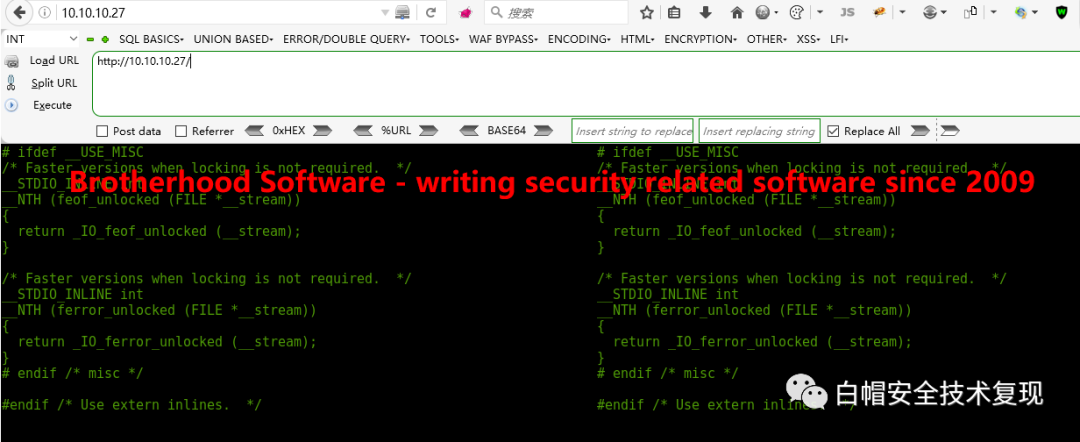1080x442 pixels.
Task: Open the UNION BASED menu
Action: tap(233, 39)
